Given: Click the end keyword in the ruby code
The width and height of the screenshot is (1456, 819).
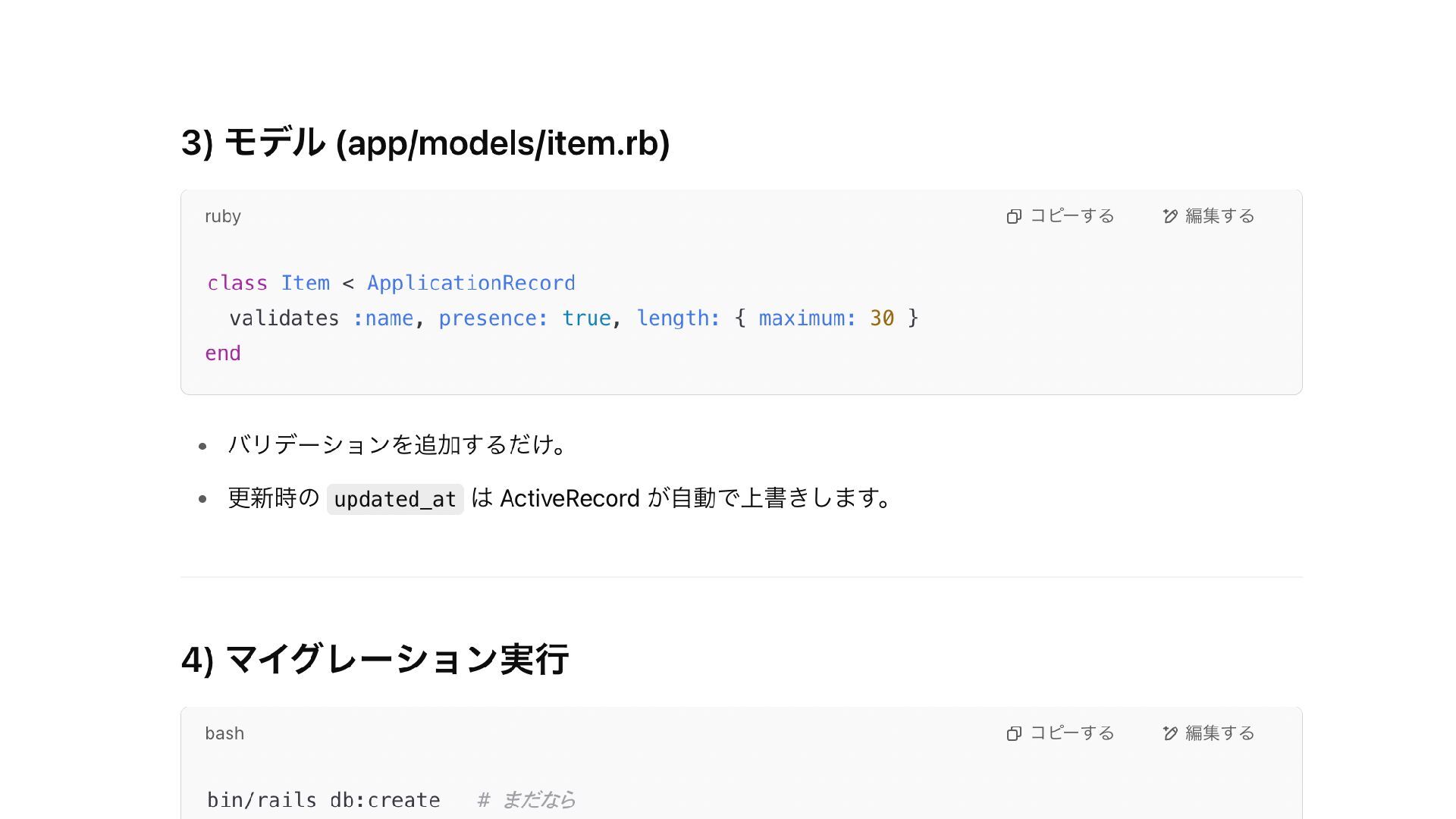Looking at the screenshot, I should (x=222, y=353).
